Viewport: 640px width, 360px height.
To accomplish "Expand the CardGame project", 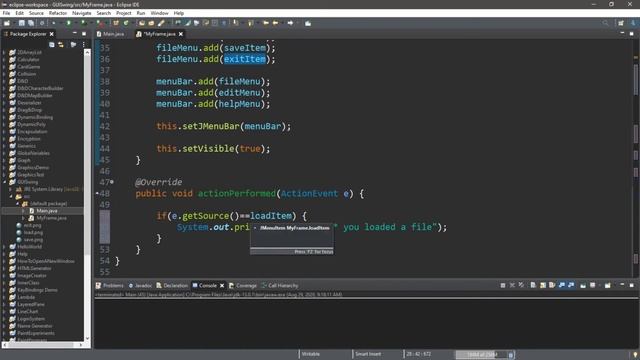I will (x=4, y=67).
